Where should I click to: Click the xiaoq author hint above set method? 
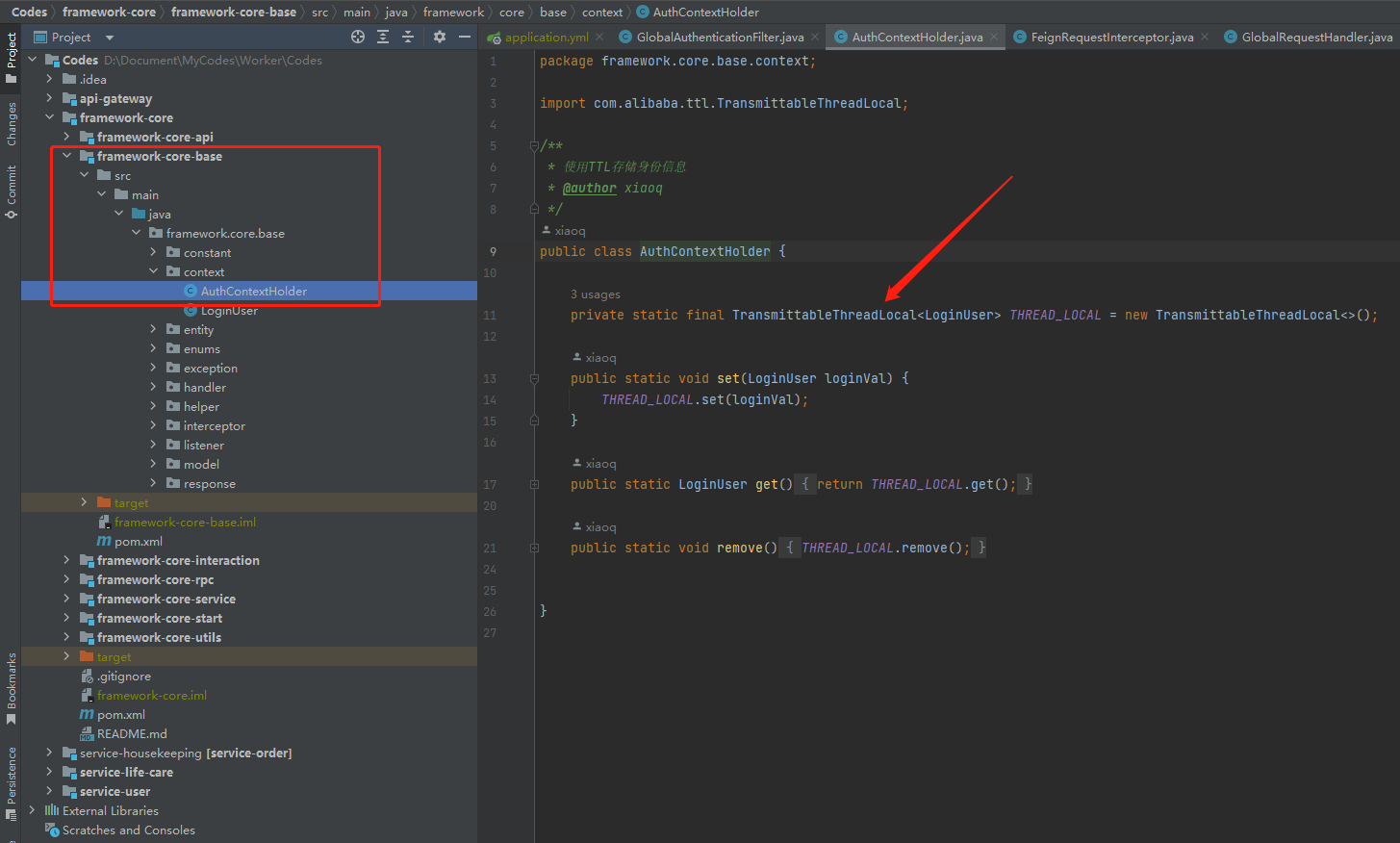coord(594,358)
